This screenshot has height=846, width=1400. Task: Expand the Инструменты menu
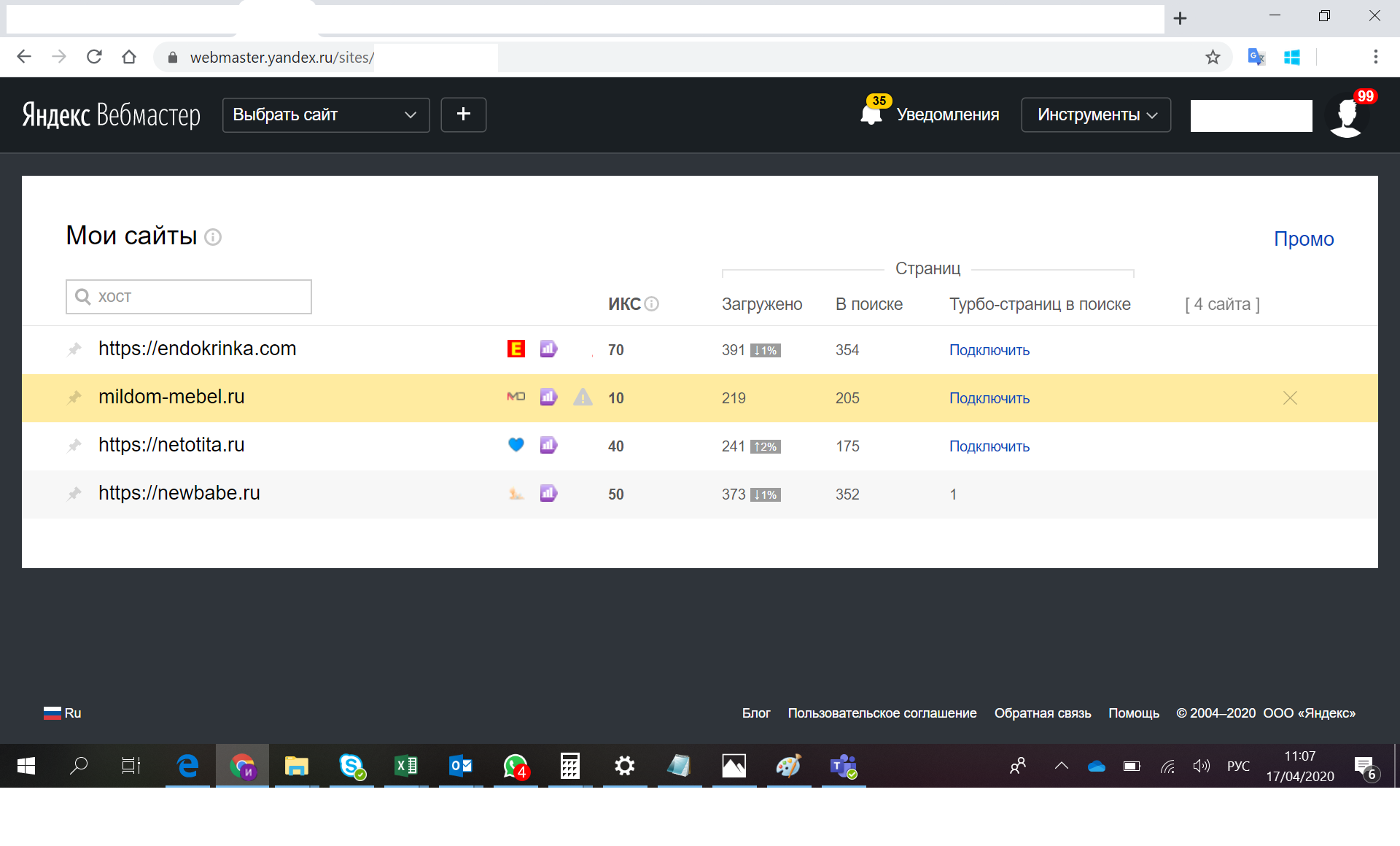[1095, 115]
